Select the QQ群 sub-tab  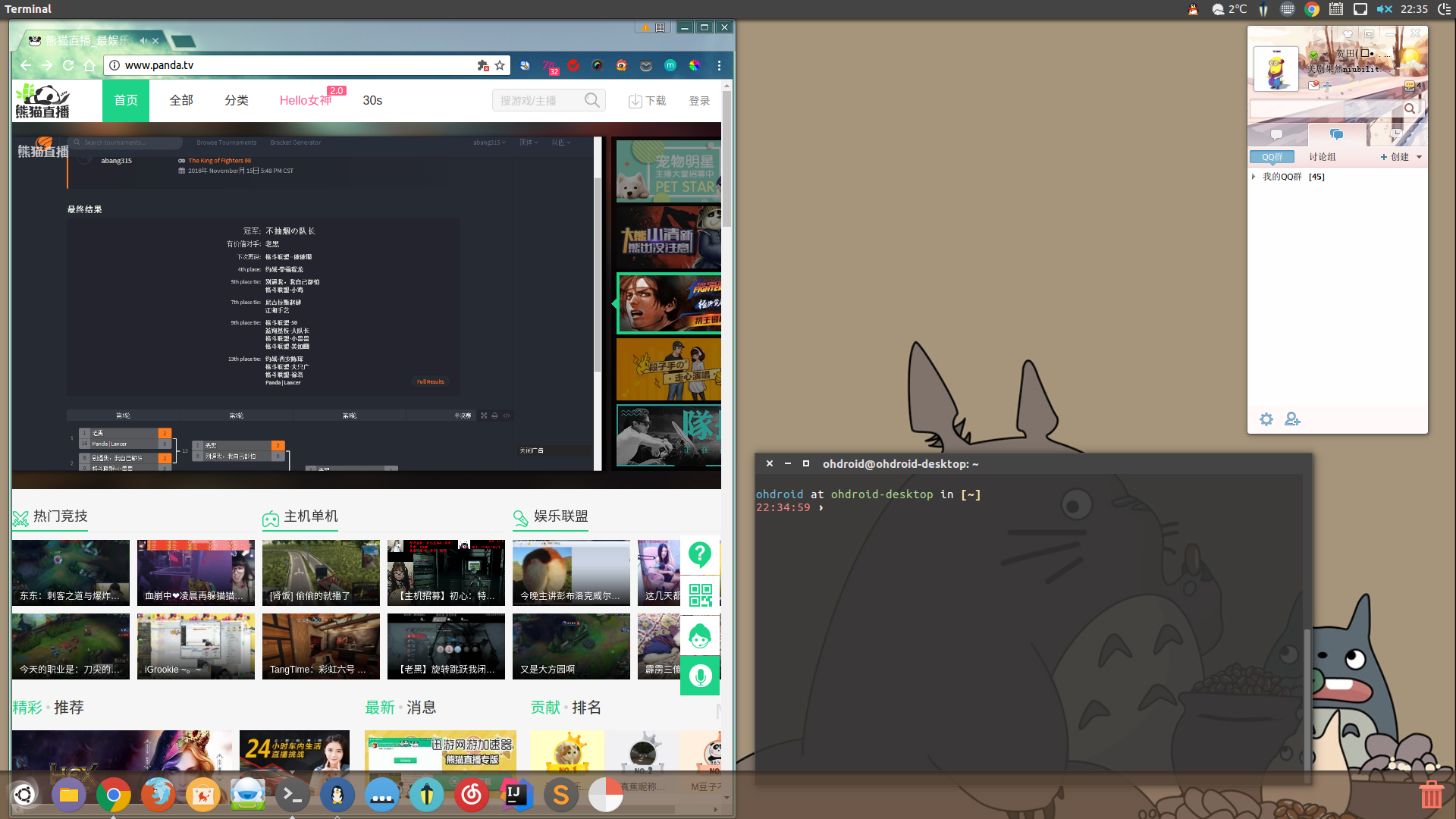coord(1272,157)
